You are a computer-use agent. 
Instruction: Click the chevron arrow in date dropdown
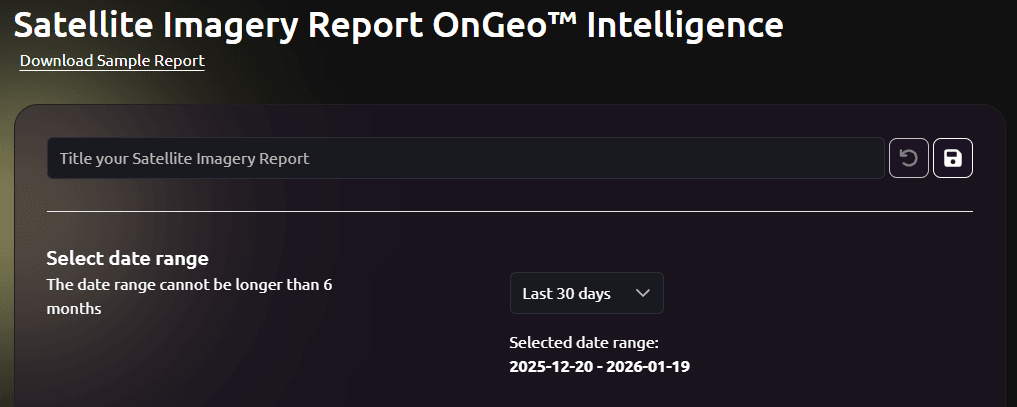pos(643,293)
